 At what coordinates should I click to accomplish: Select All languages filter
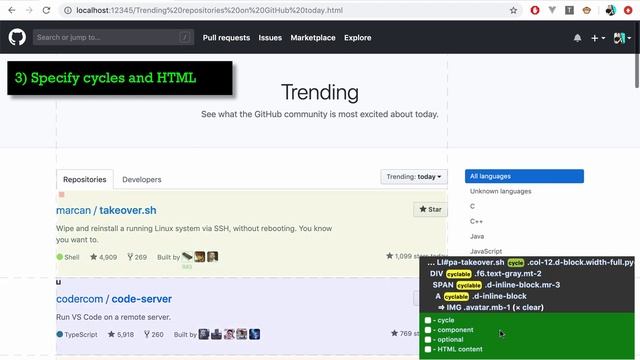click(x=524, y=176)
